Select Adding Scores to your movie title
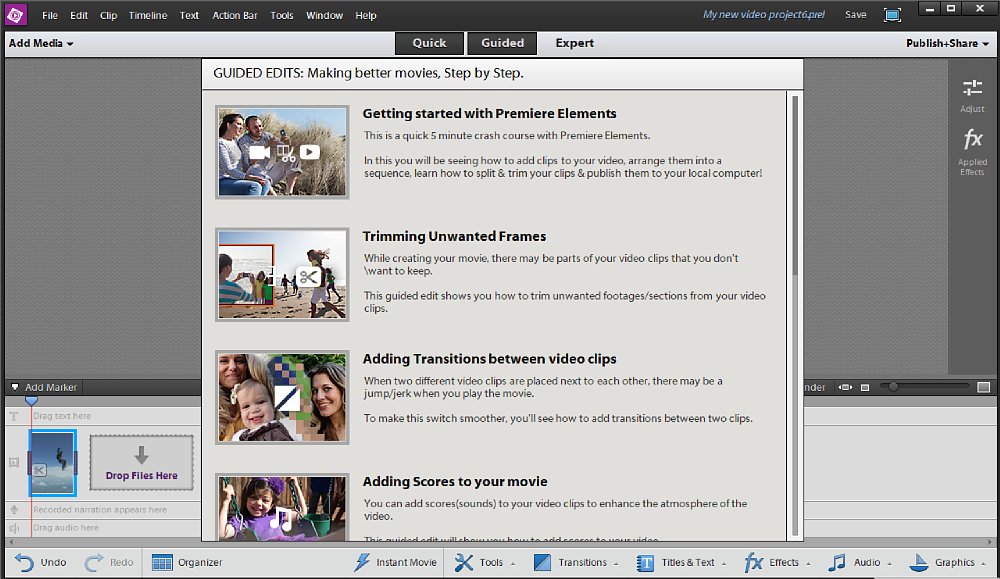Image resolution: width=1000 pixels, height=579 pixels. click(455, 481)
